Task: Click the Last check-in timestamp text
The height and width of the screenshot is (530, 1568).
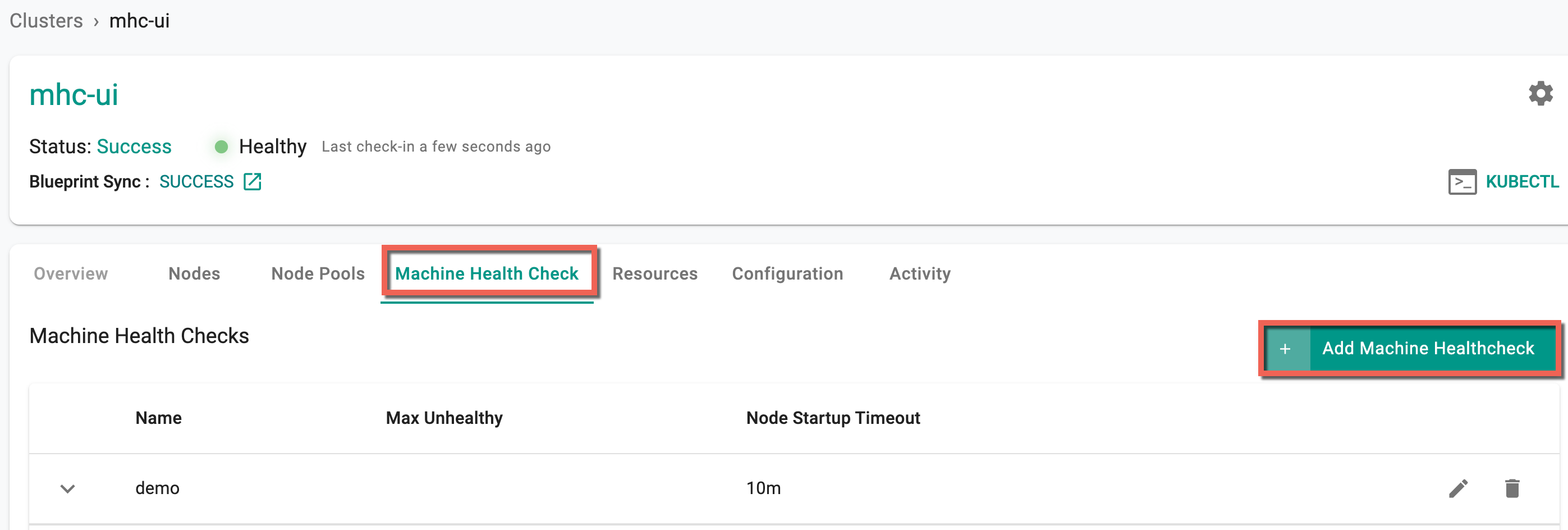Action: [436, 147]
